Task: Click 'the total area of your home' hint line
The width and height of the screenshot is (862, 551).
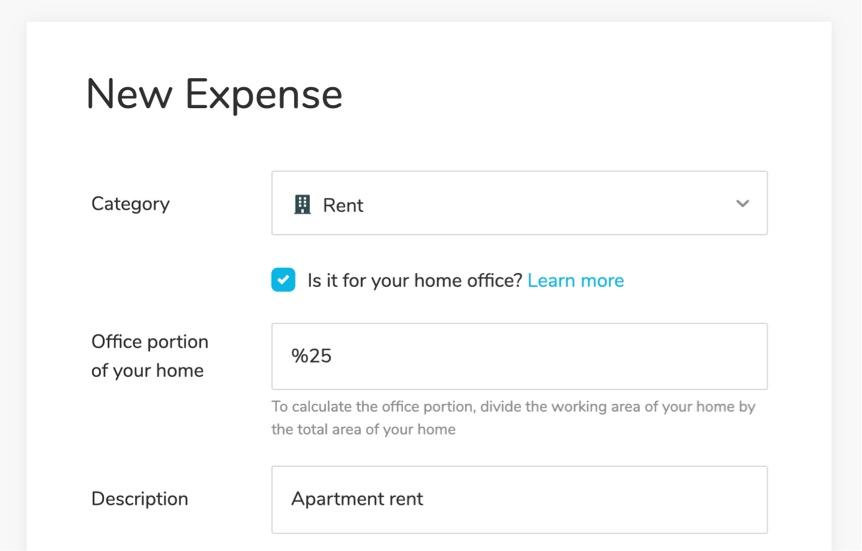Action: point(363,429)
